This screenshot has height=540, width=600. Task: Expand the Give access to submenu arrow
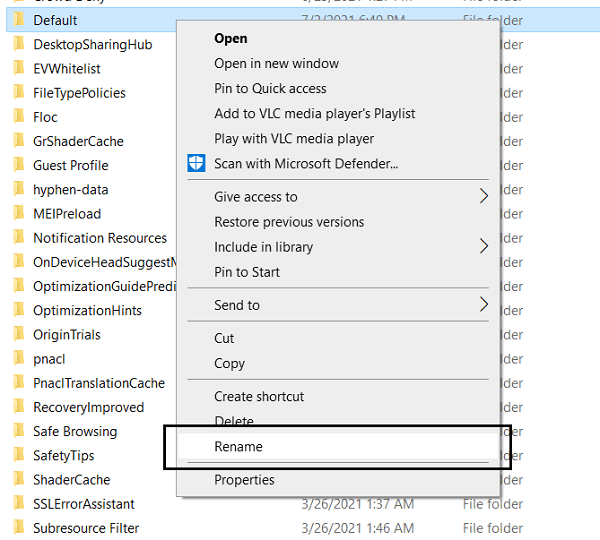coord(484,196)
